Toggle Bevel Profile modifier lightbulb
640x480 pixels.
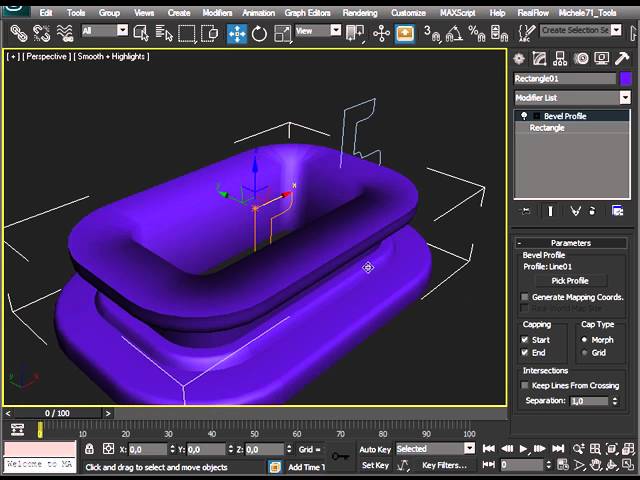click(x=524, y=116)
